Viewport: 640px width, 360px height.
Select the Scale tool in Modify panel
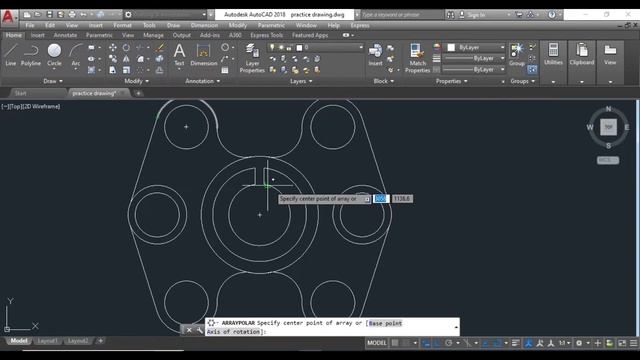[x=127, y=70]
